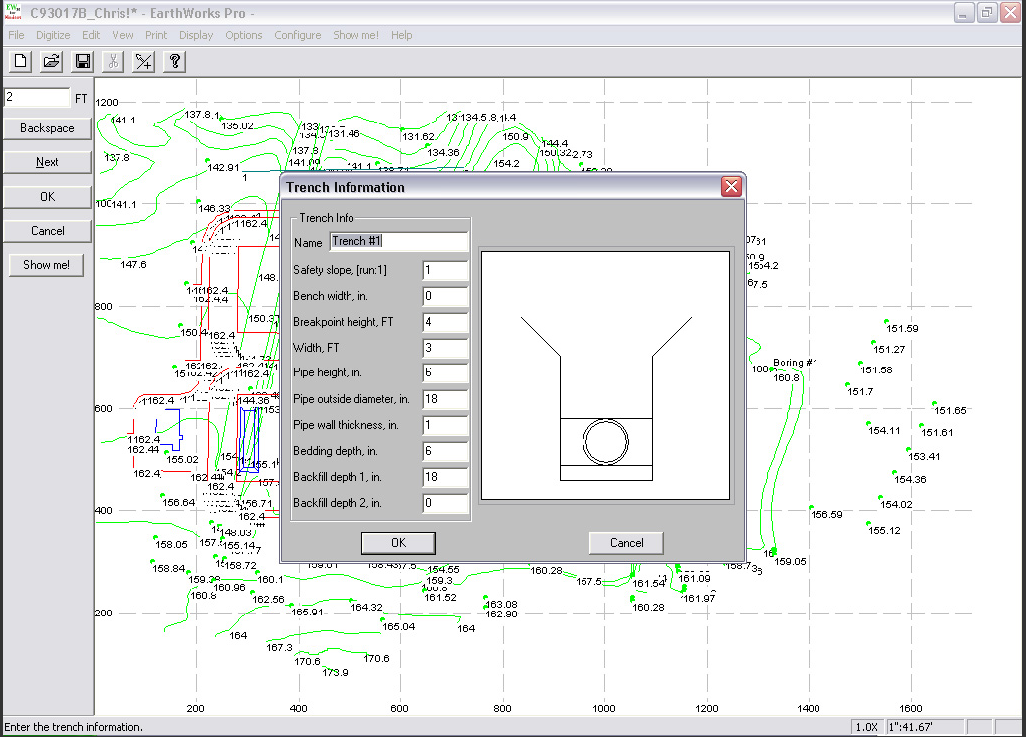
Task: Click the scissors Cut icon
Action: (113, 62)
